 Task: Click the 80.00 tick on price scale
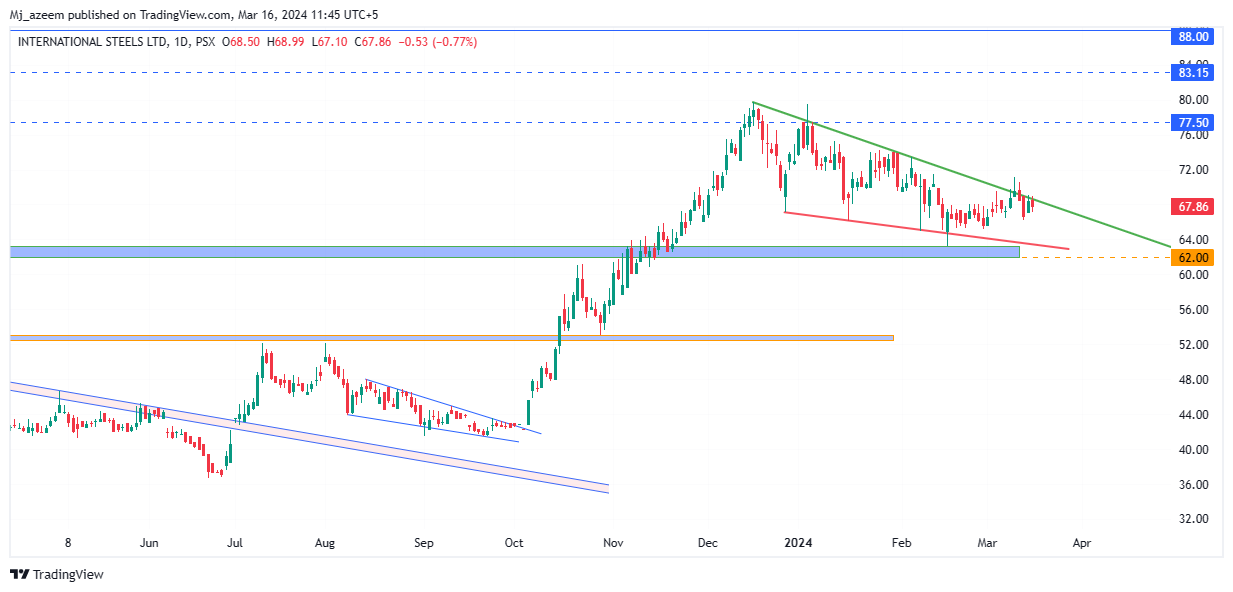[1194, 100]
